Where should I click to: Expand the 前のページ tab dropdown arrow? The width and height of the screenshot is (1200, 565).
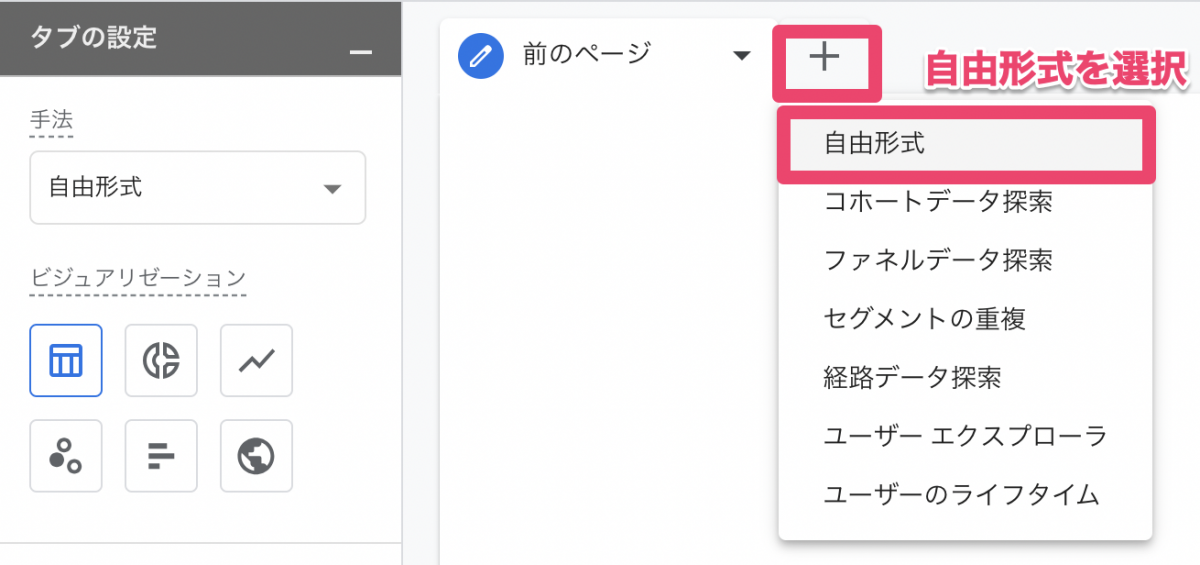click(x=741, y=56)
